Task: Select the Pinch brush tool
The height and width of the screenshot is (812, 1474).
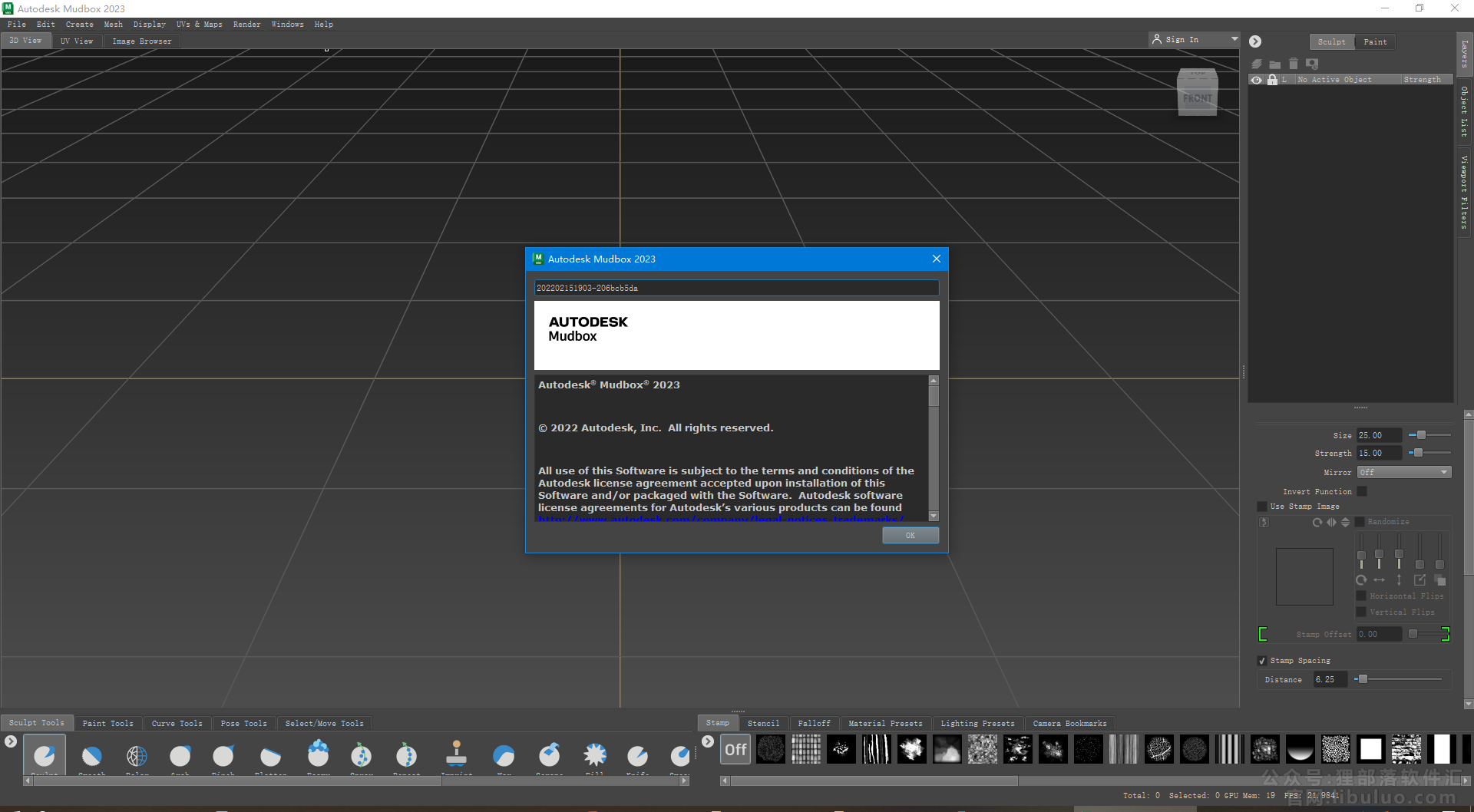Action: tap(223, 756)
